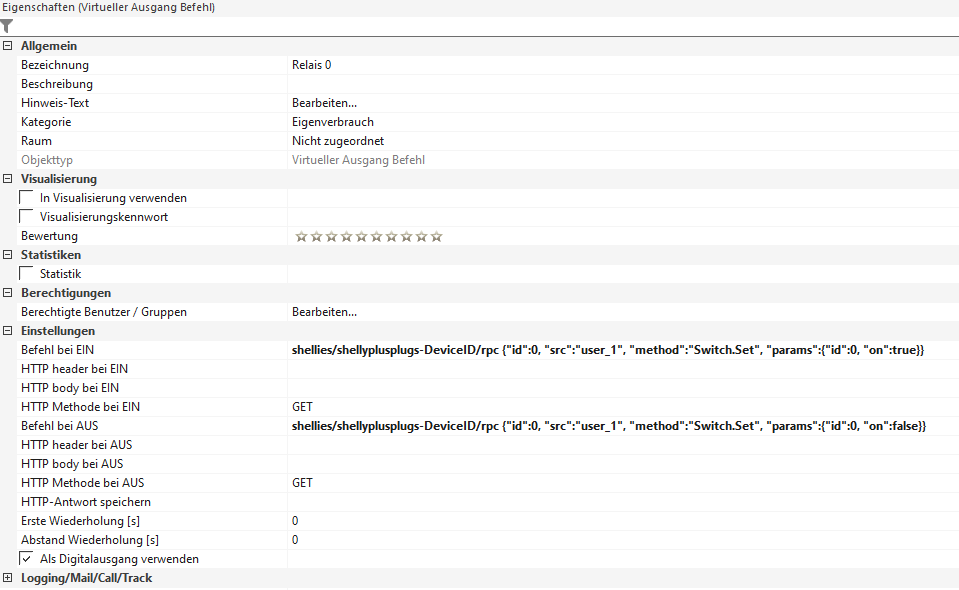Screen dimensions: 959x590
Task: Open Hinweis-Text Bearbeiten editor
Action: pos(324,103)
